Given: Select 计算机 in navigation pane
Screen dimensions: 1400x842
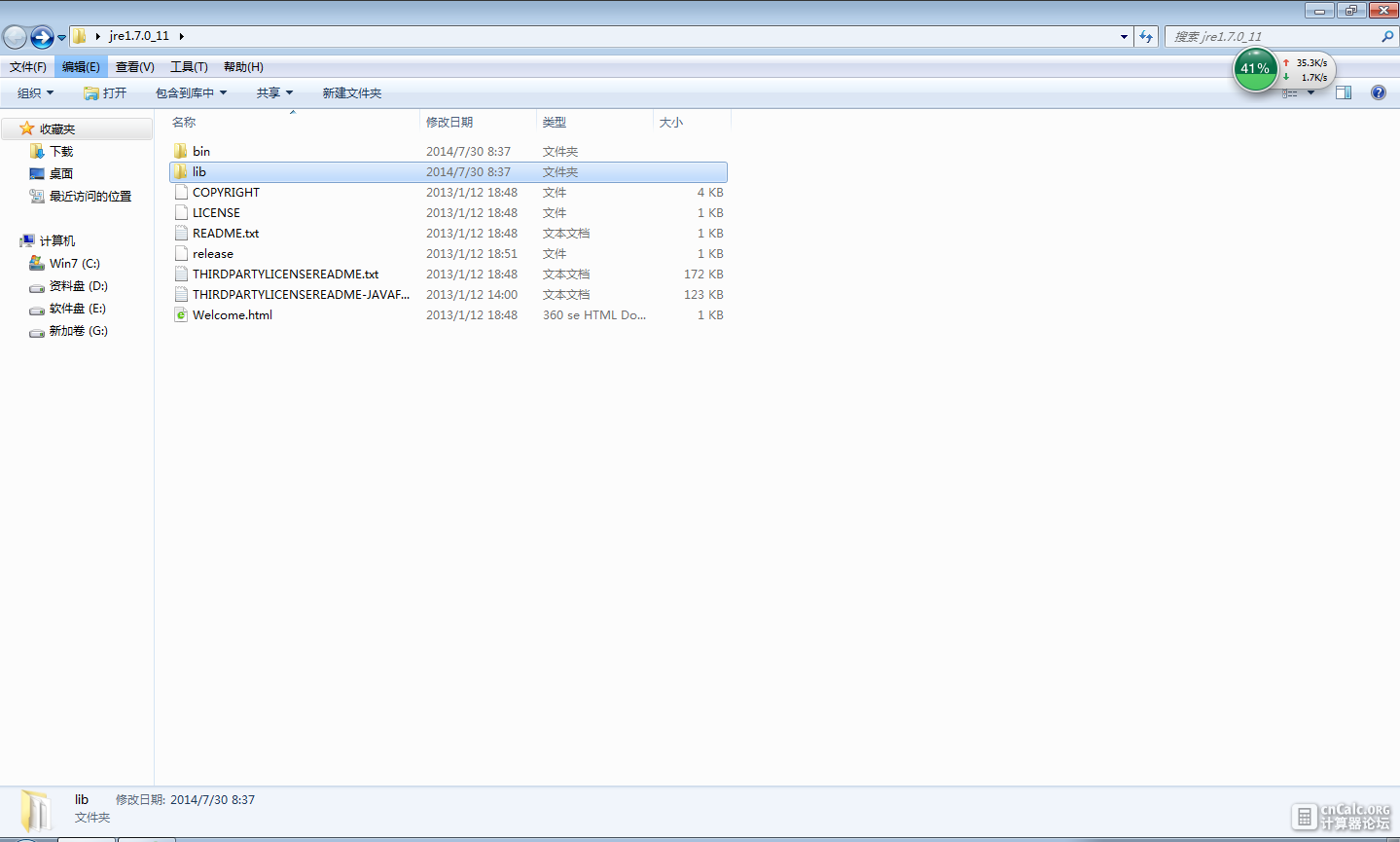Looking at the screenshot, I should click(57, 241).
